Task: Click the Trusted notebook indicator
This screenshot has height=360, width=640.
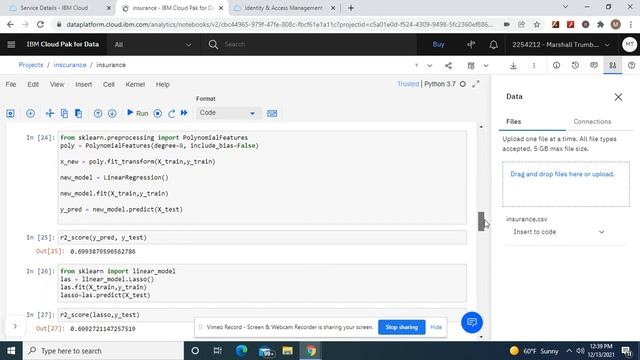Action: tap(408, 84)
